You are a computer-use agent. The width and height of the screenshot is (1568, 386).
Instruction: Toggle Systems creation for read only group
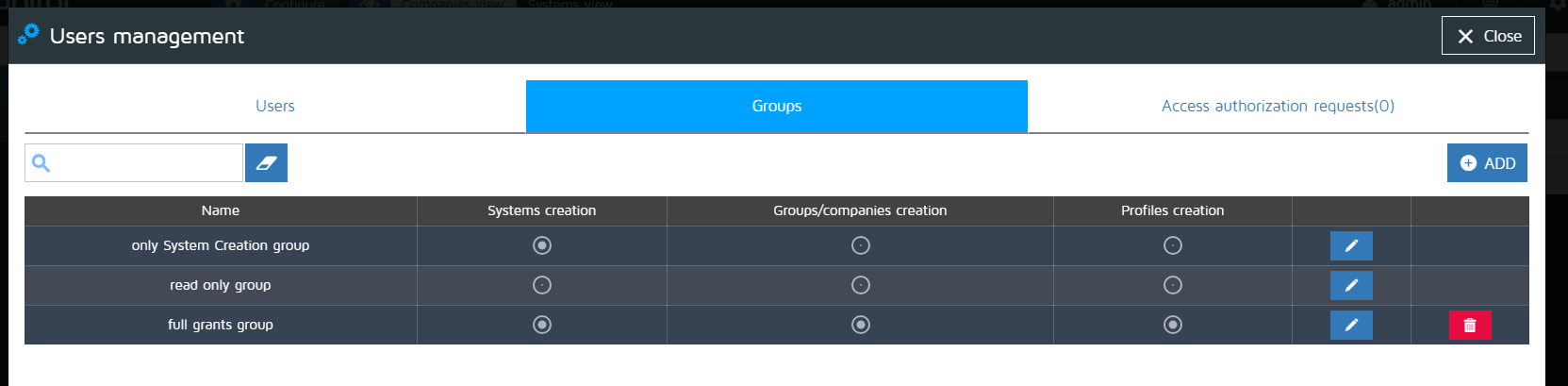click(x=542, y=285)
